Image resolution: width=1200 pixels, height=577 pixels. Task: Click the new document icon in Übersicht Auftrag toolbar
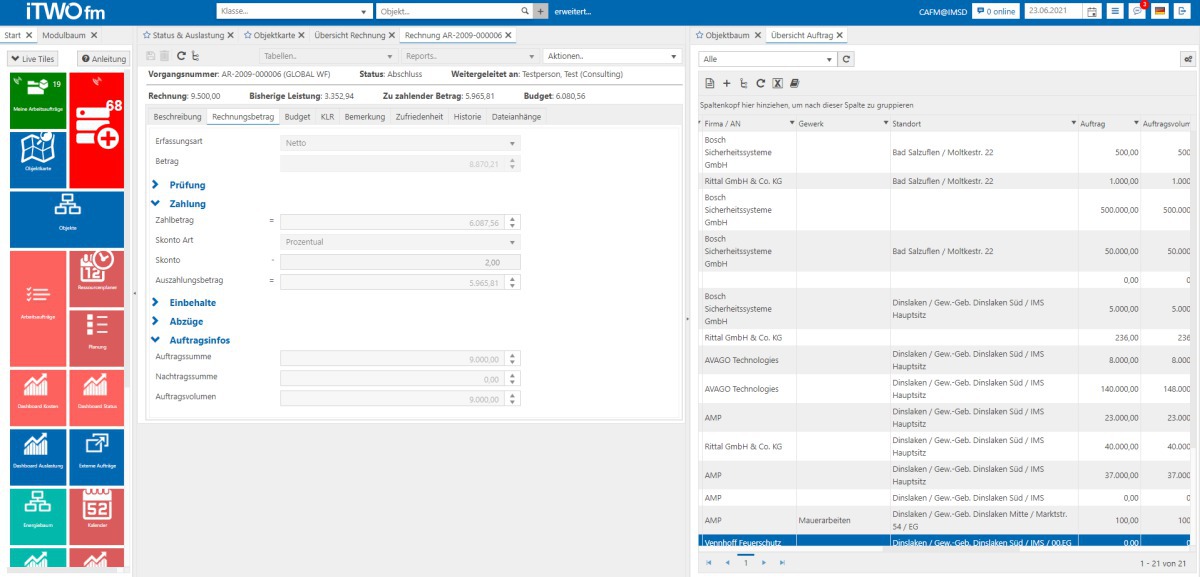pos(710,83)
